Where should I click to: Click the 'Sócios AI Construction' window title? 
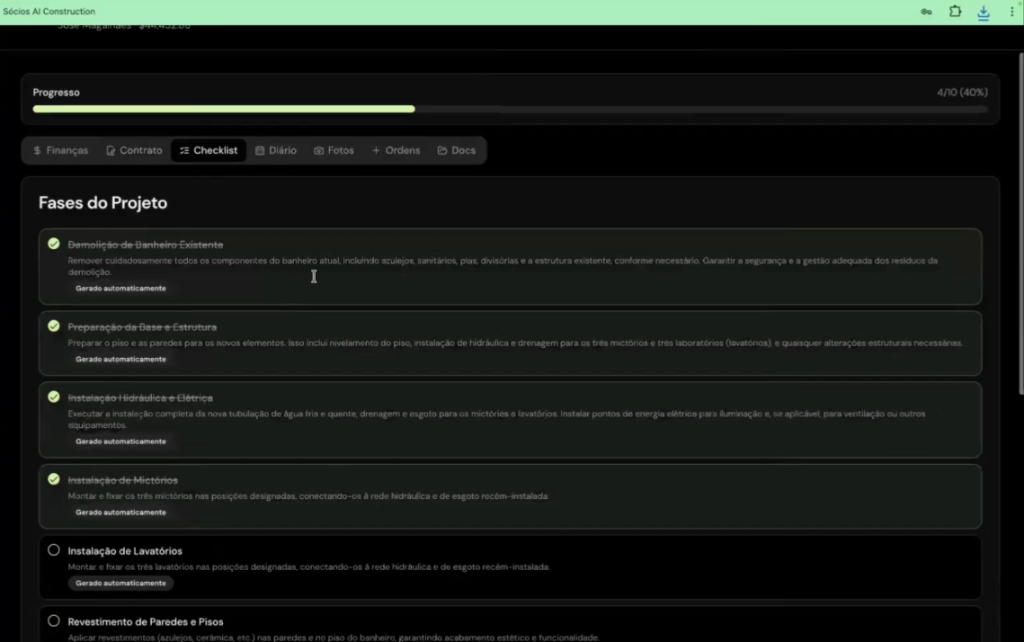coord(49,11)
